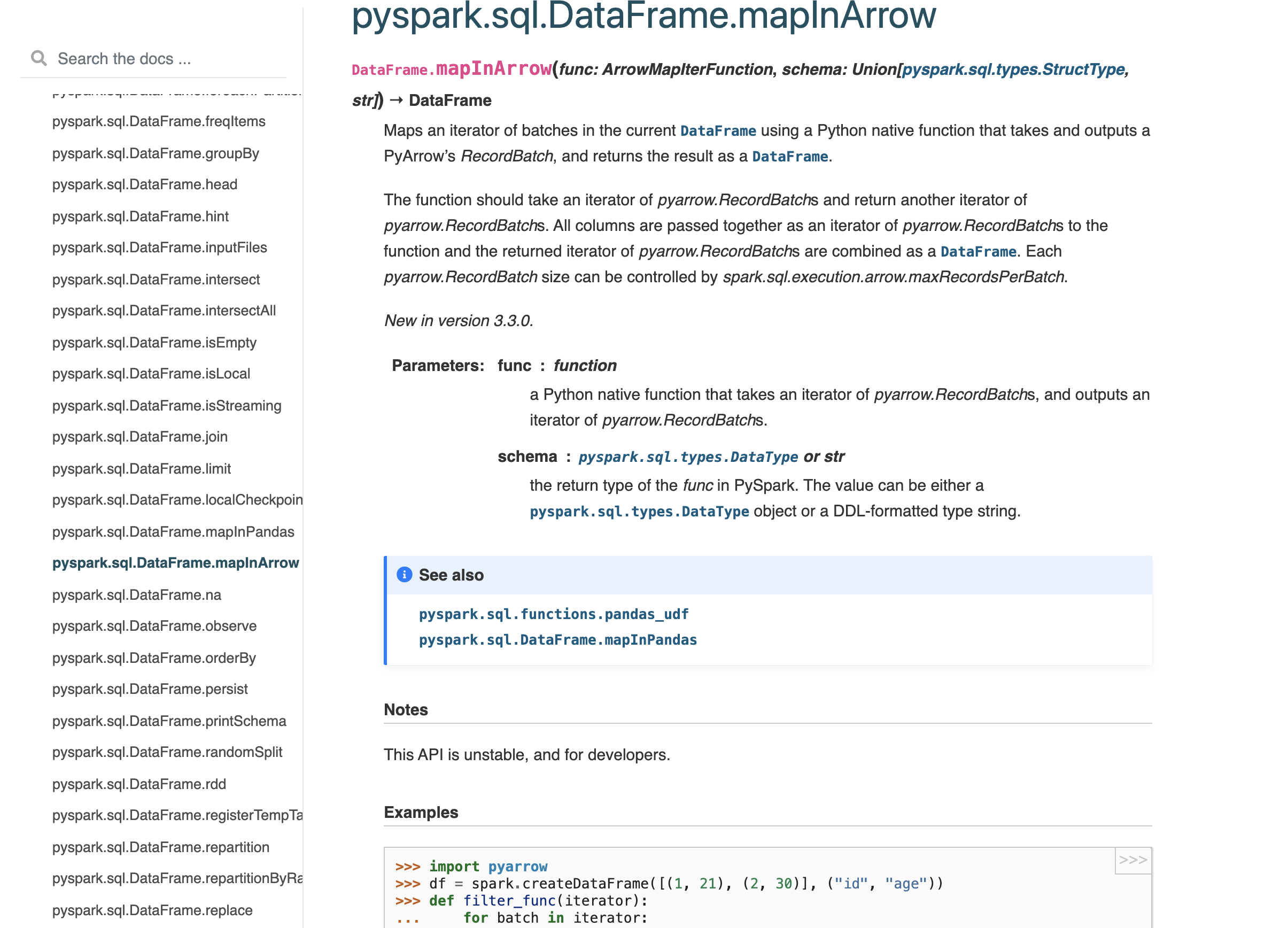
Task: Click the See also info icon
Action: (404, 575)
